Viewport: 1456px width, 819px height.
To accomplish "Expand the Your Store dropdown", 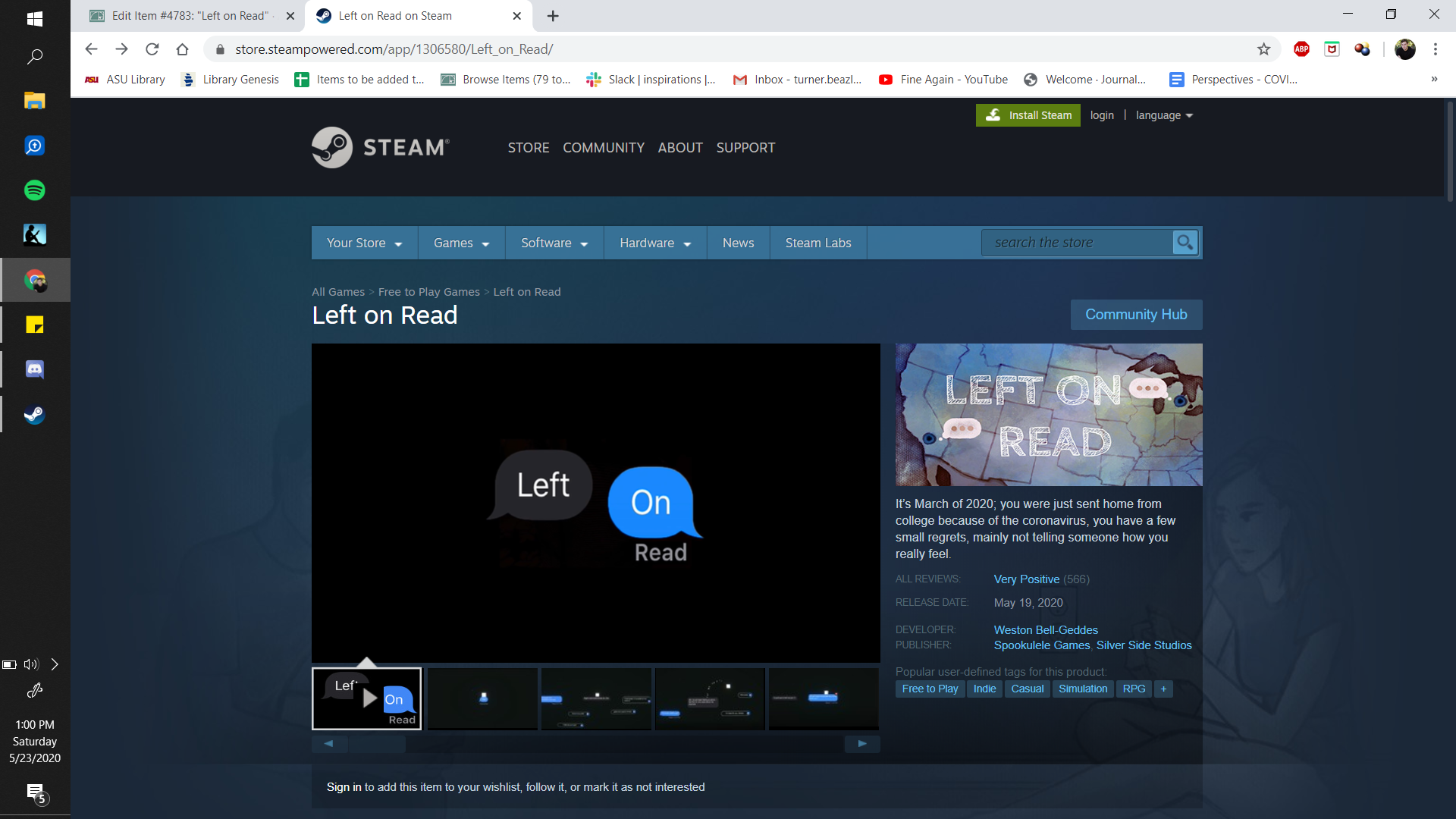I will tap(364, 243).
